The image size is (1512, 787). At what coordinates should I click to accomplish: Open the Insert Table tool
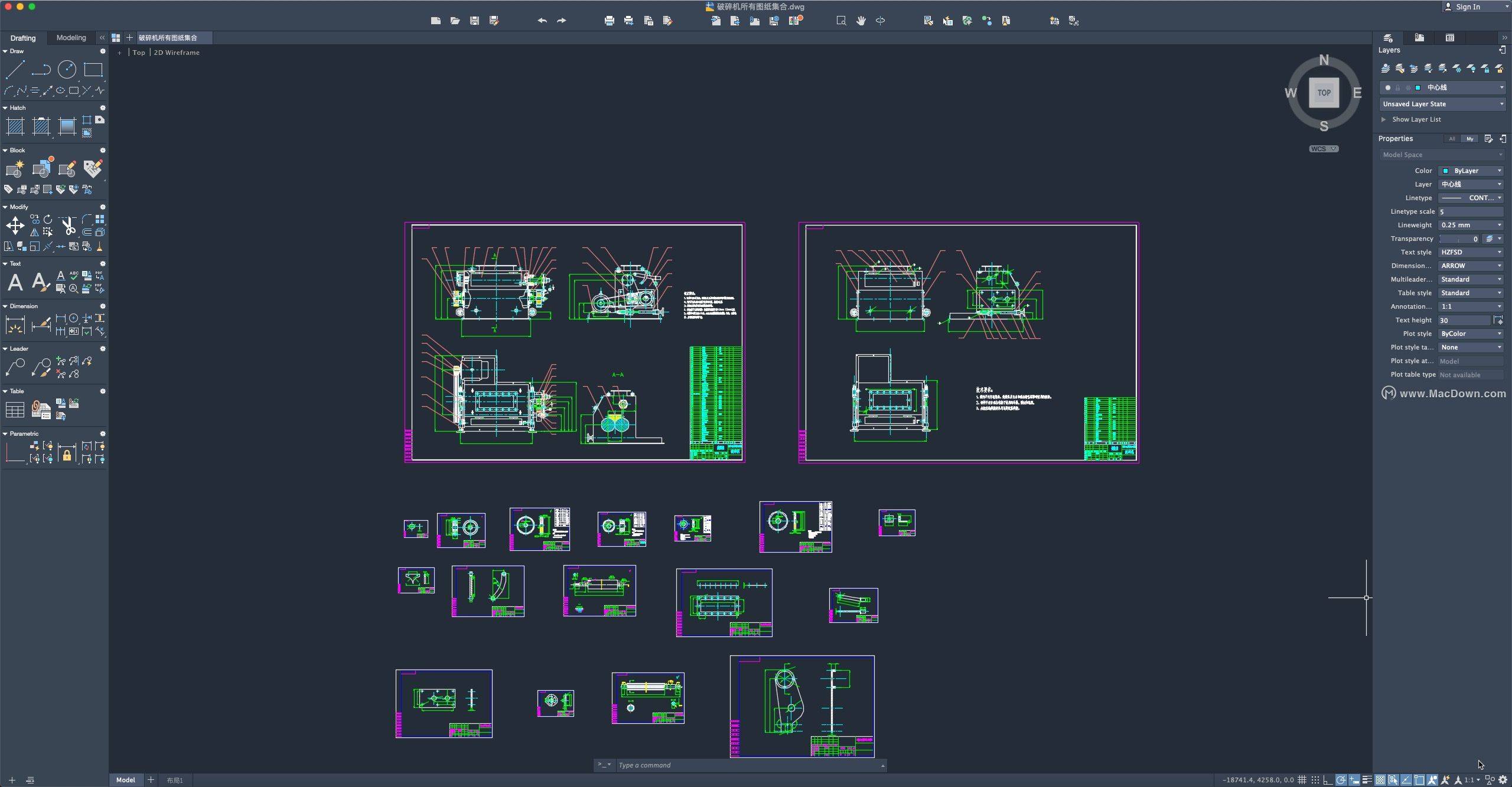click(x=15, y=409)
